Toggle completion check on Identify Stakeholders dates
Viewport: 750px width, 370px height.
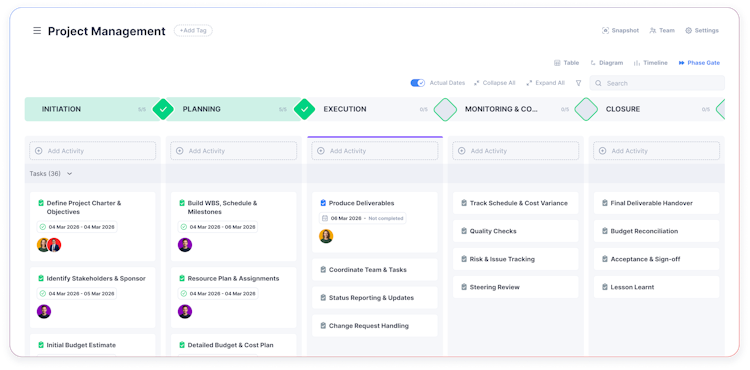click(x=43, y=294)
